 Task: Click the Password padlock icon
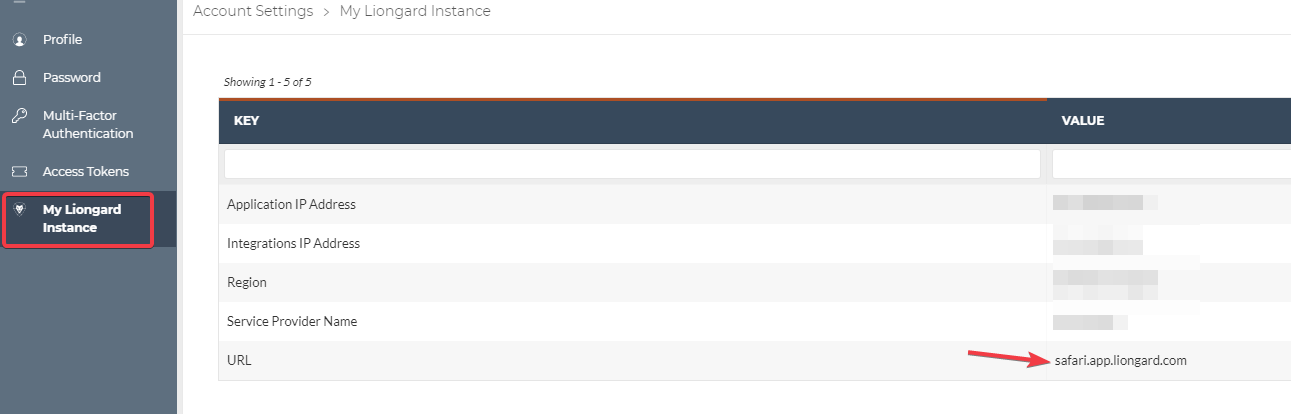point(19,77)
